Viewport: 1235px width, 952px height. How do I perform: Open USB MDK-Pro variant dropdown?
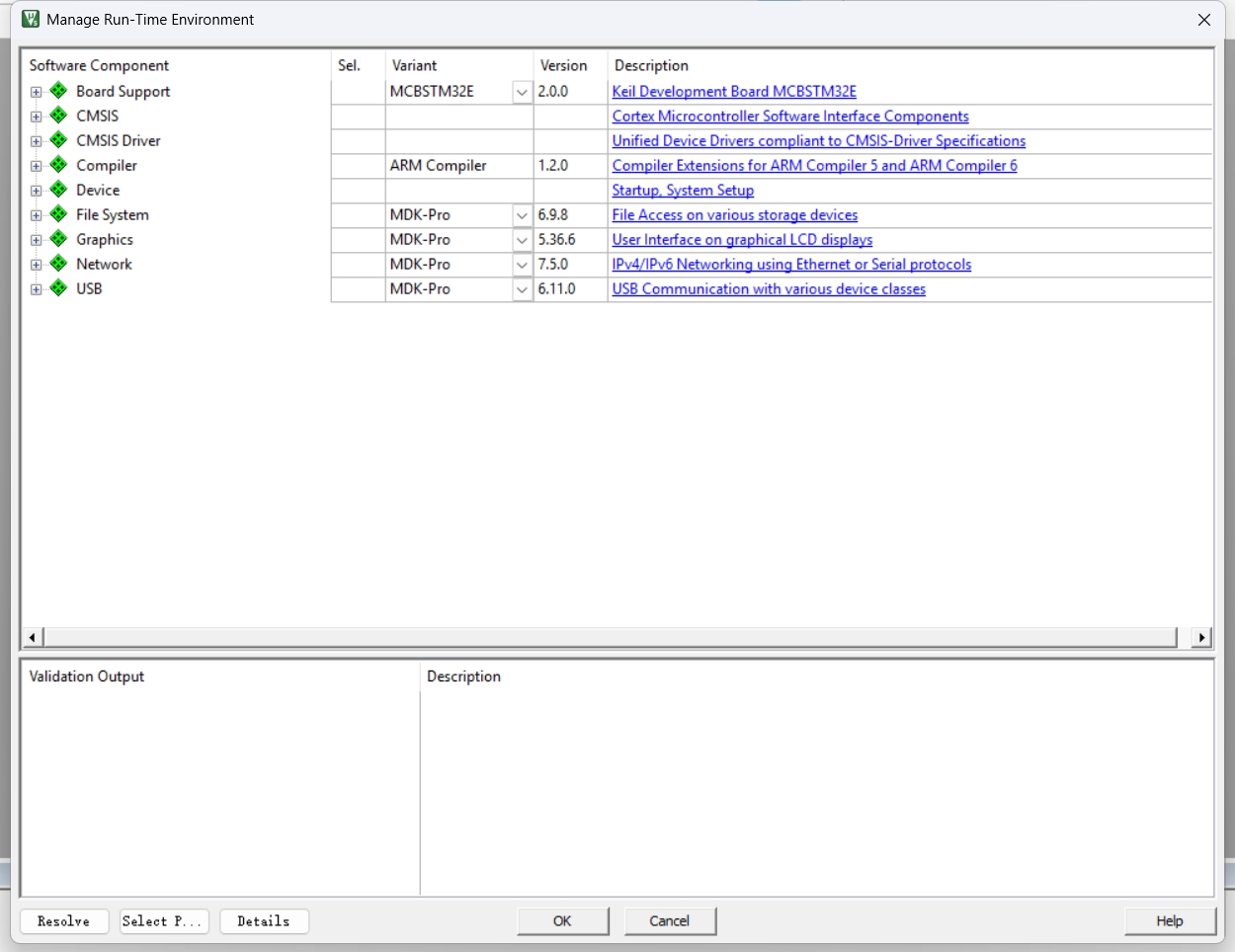click(522, 289)
